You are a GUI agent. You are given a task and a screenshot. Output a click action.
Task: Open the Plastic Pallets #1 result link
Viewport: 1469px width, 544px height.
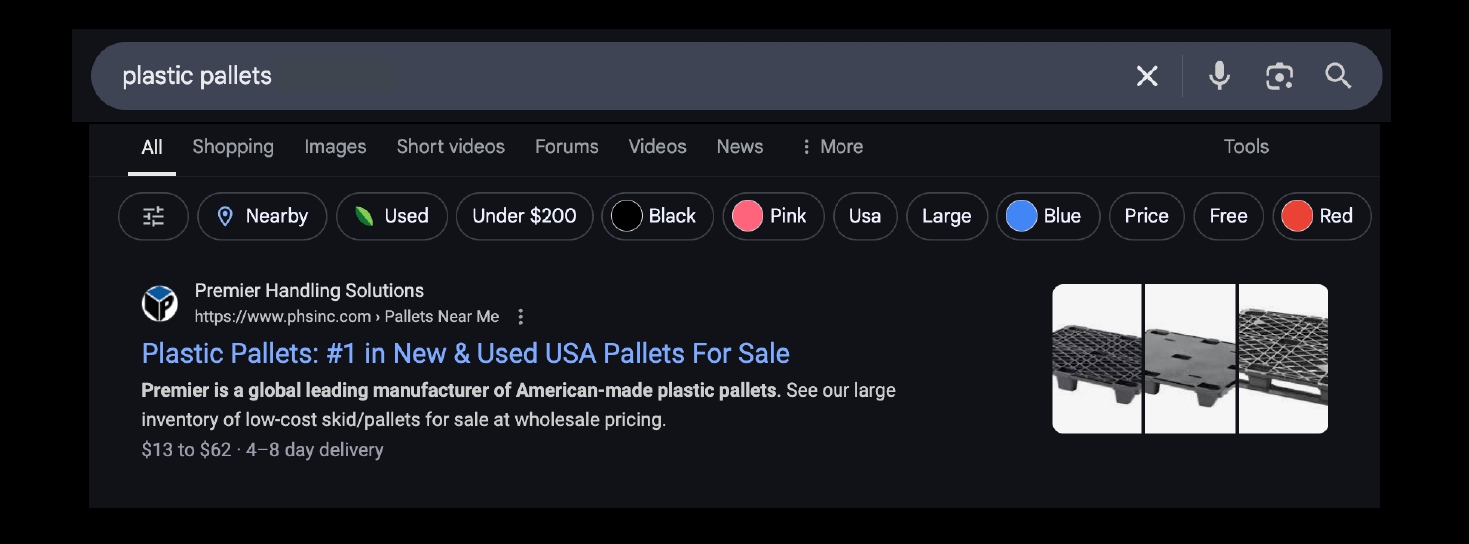click(466, 353)
